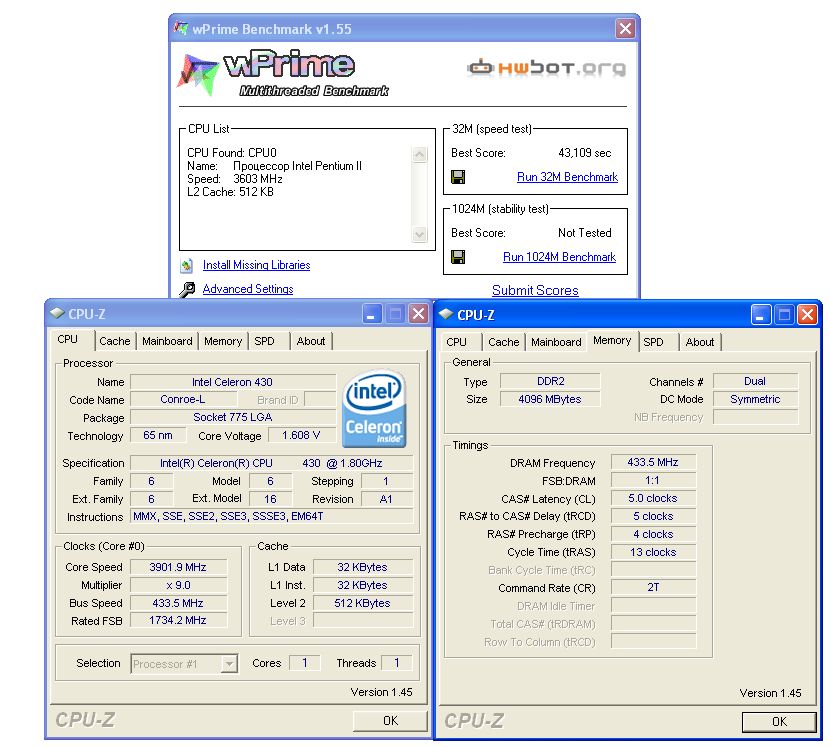This screenshot has width=830, height=747.
Task: Switch to Cache tab in left CPU-Z
Action: pos(115,341)
